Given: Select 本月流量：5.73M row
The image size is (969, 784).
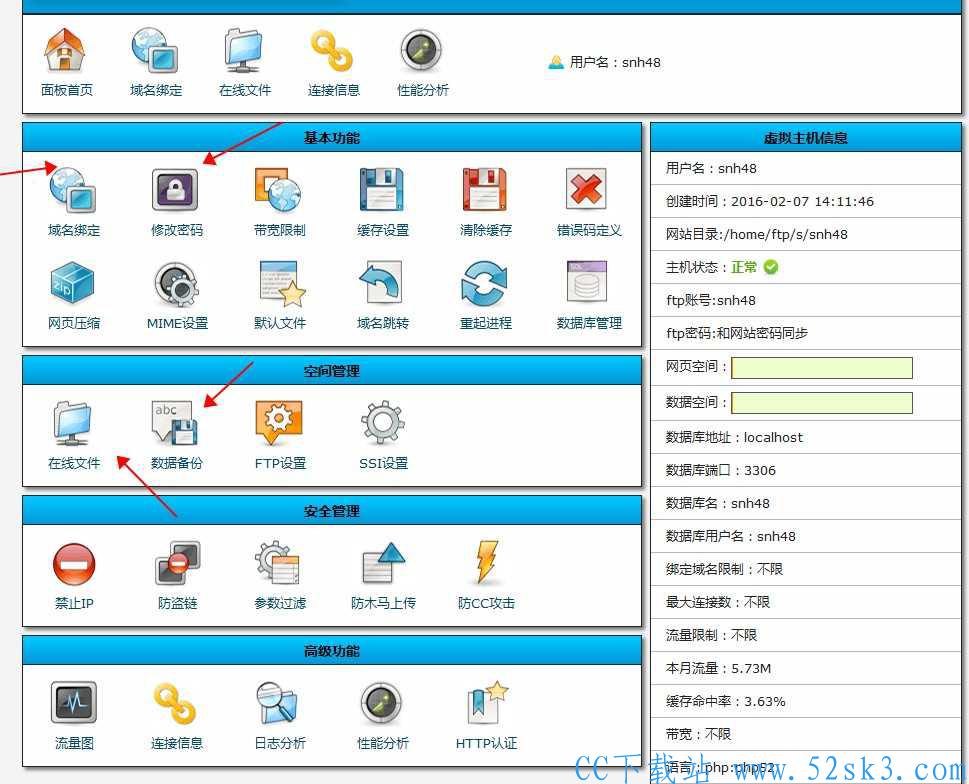Looking at the screenshot, I should [x=806, y=668].
